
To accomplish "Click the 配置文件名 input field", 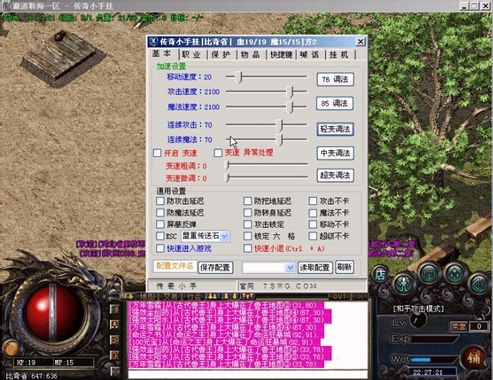I will click(x=175, y=266).
